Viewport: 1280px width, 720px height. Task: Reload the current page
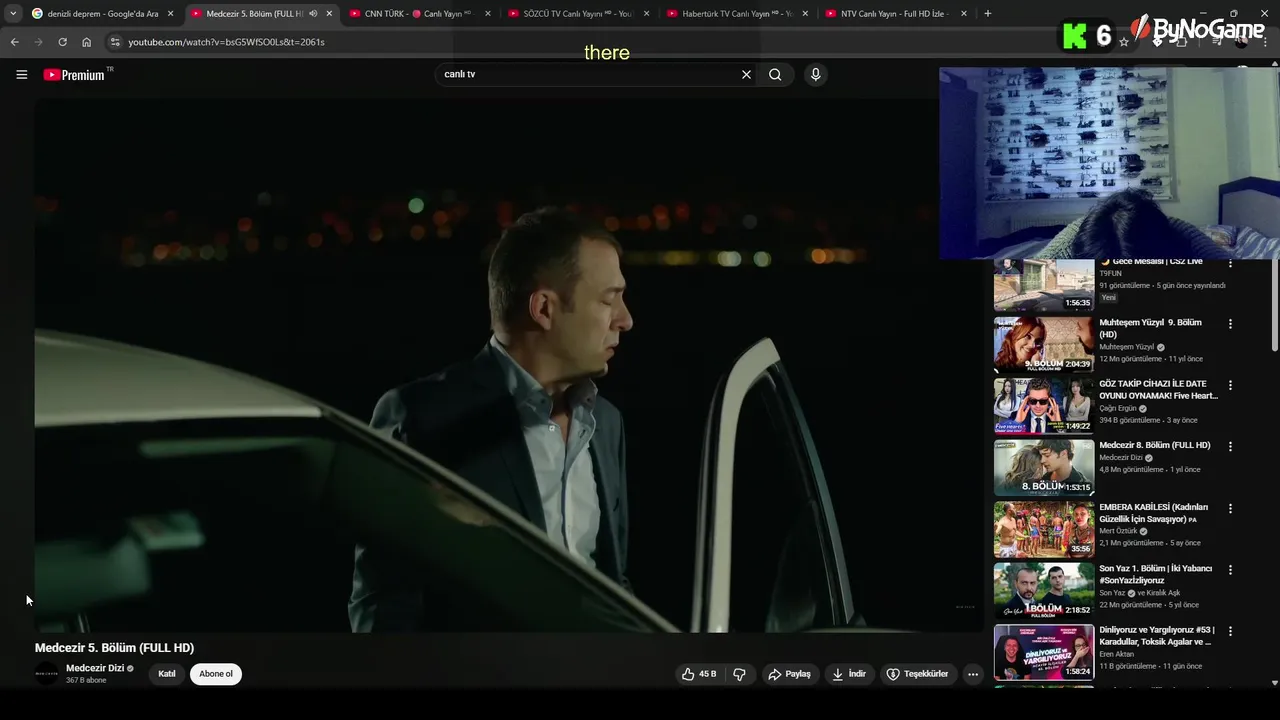coord(62,42)
